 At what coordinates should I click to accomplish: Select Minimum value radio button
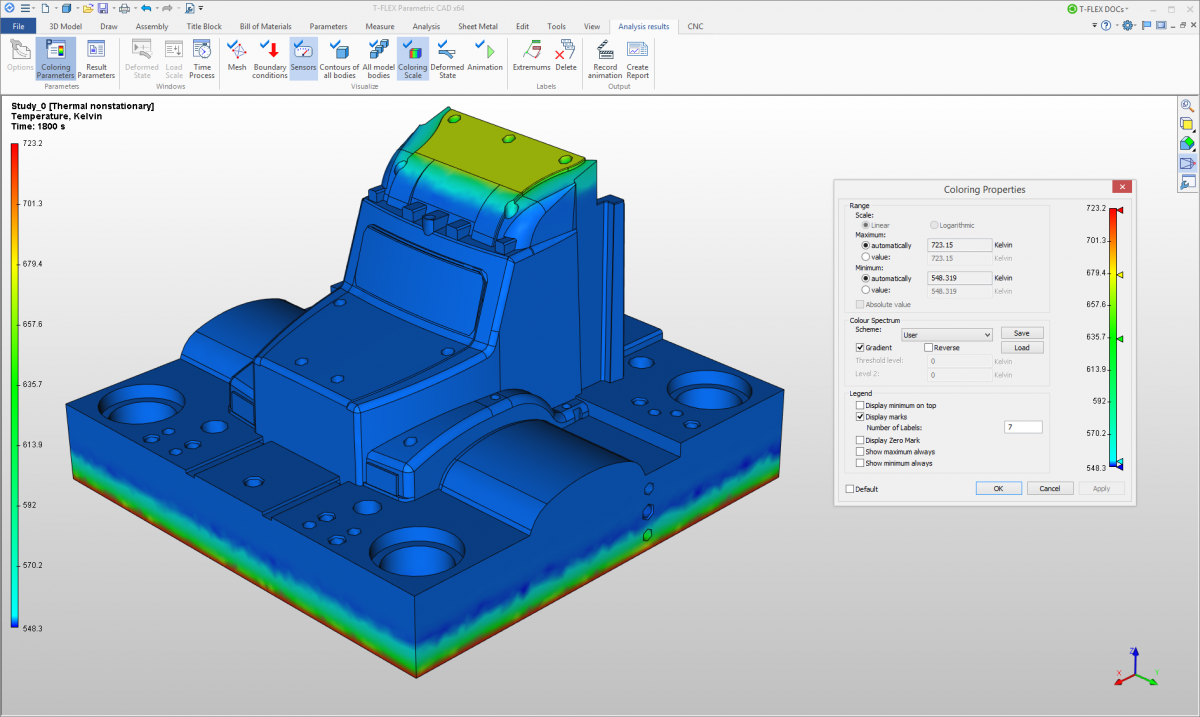click(x=865, y=291)
